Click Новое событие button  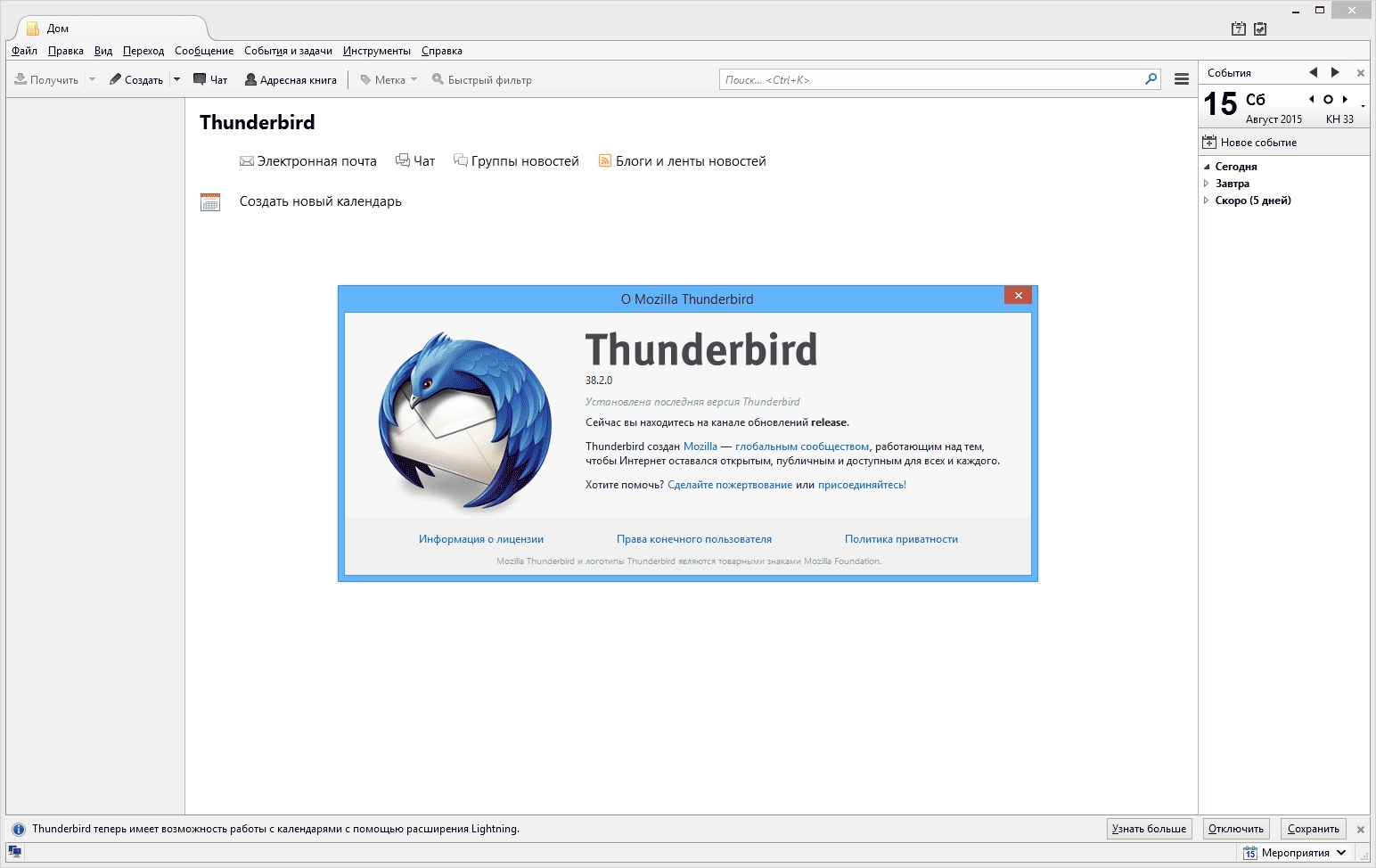[1249, 142]
